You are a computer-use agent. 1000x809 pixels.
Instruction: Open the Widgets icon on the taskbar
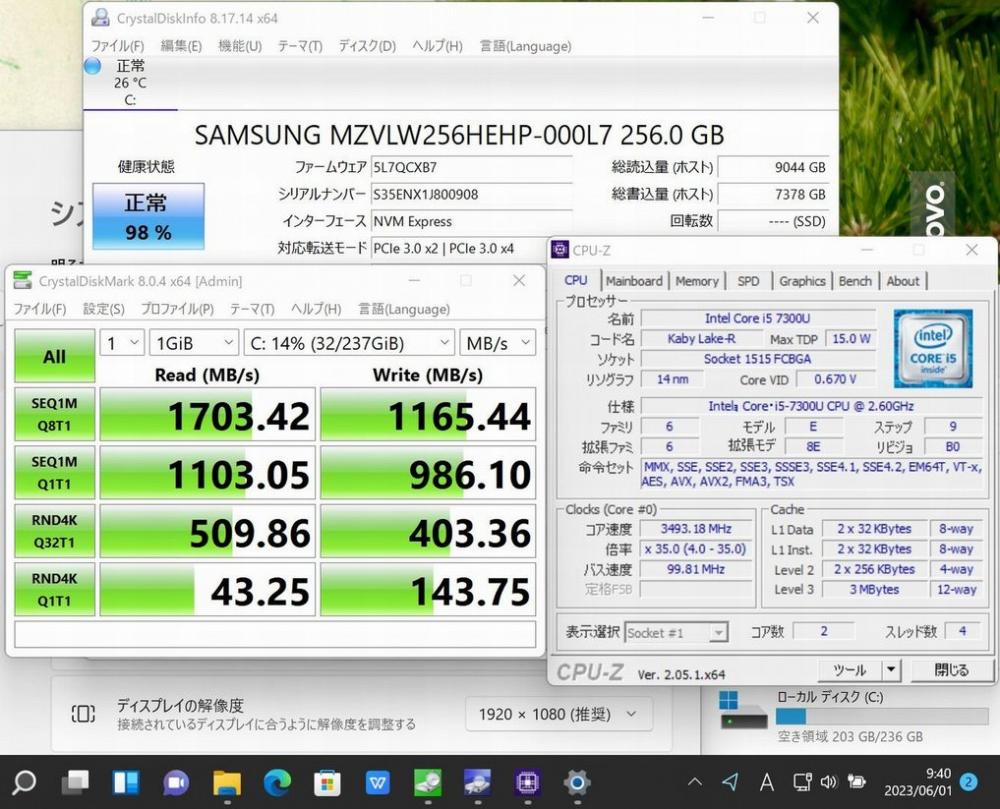[x=126, y=782]
